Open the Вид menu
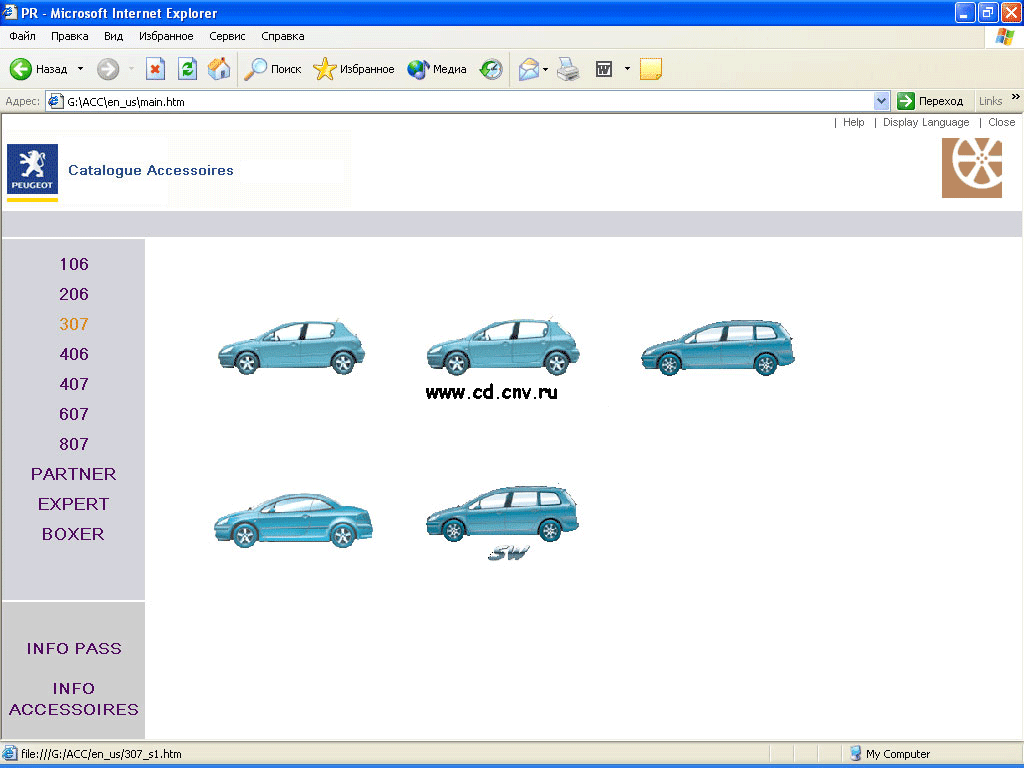1024x768 pixels. pos(114,36)
